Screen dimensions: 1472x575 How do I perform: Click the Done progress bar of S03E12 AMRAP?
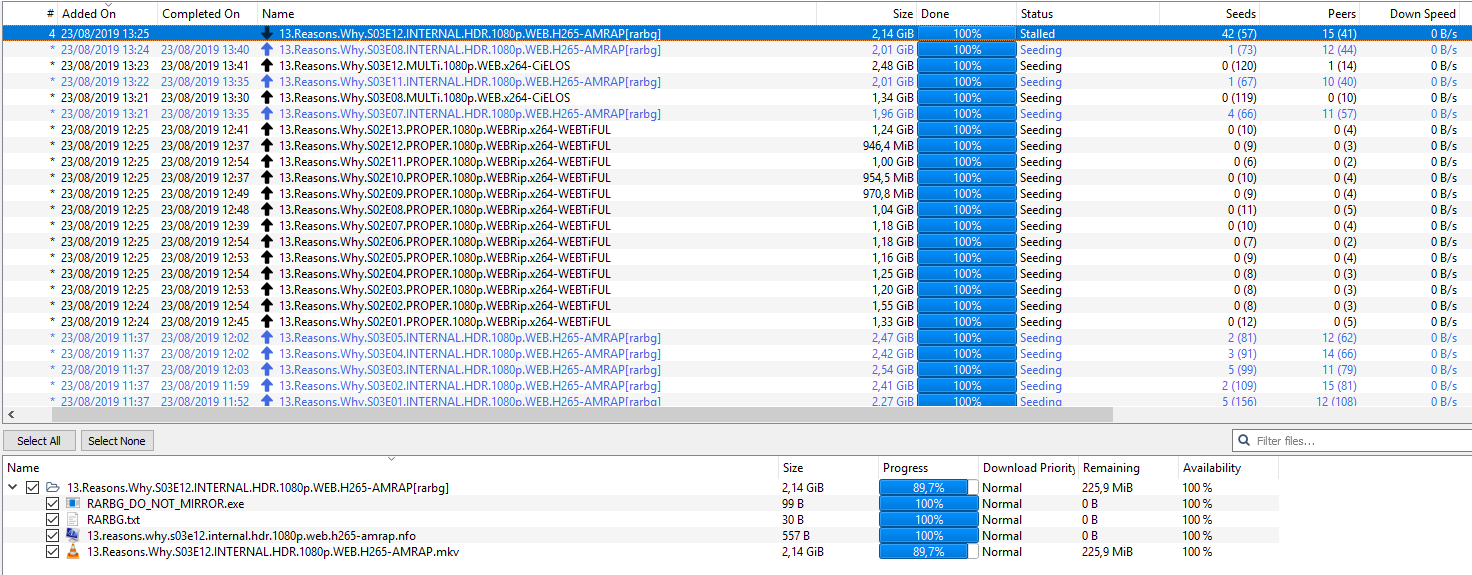pyautogui.click(x=967, y=33)
